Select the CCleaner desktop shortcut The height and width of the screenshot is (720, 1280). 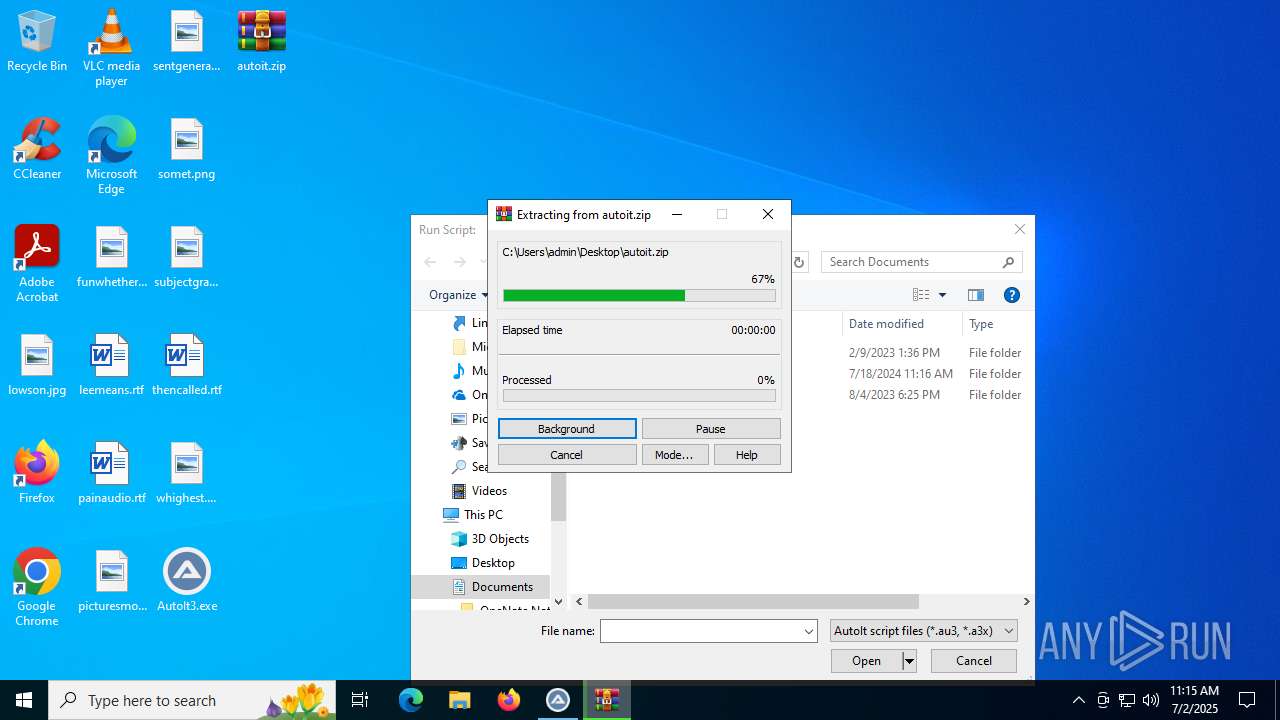click(37, 150)
